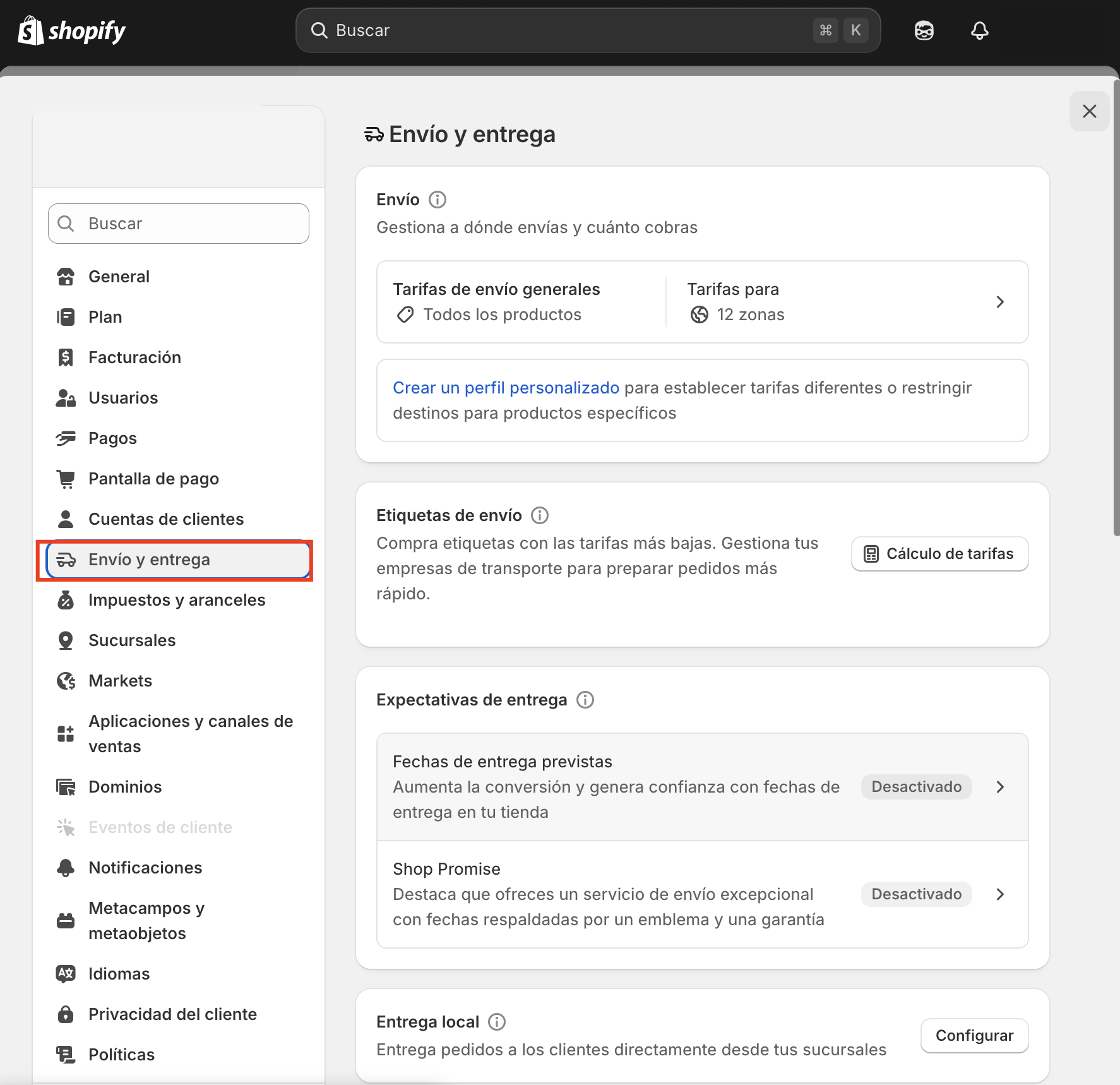
Task: Open Impuestos y aranceles section
Action: click(177, 600)
